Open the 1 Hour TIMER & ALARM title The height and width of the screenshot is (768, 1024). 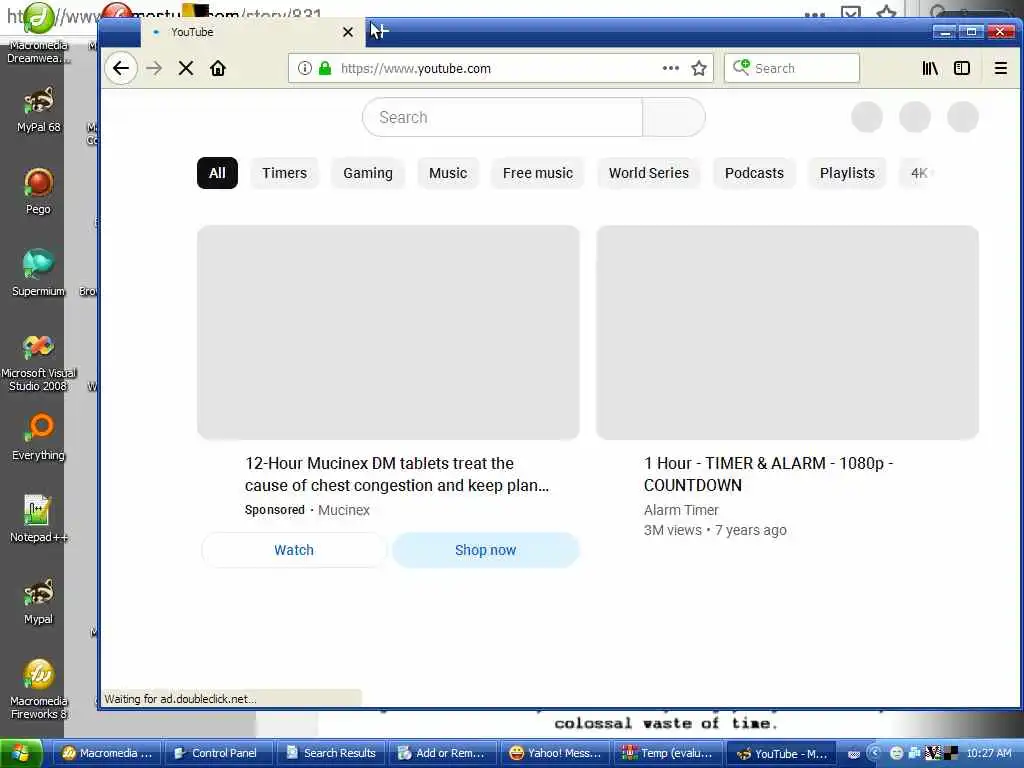[x=769, y=474]
